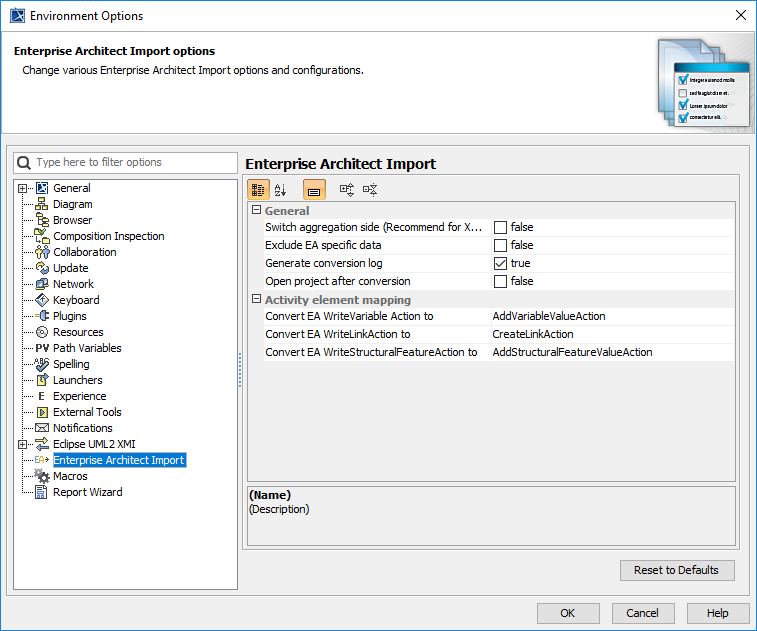The width and height of the screenshot is (757, 631).
Task: Click the Diagram tree icon
Action: [x=42, y=204]
